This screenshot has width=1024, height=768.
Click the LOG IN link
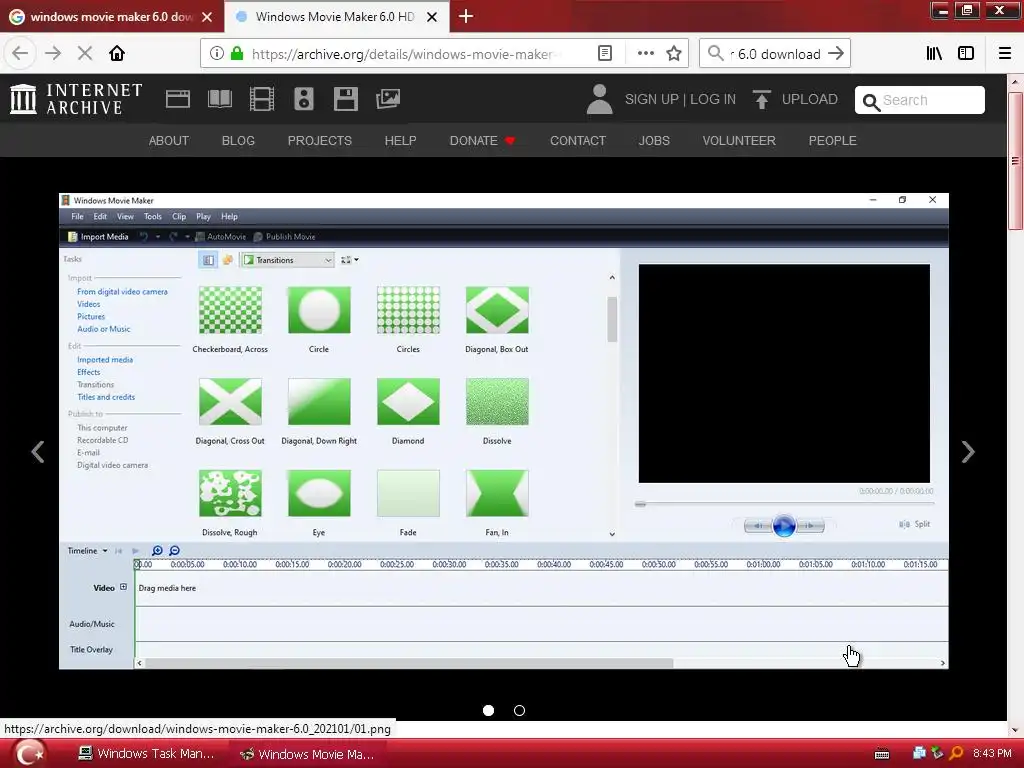(x=713, y=99)
